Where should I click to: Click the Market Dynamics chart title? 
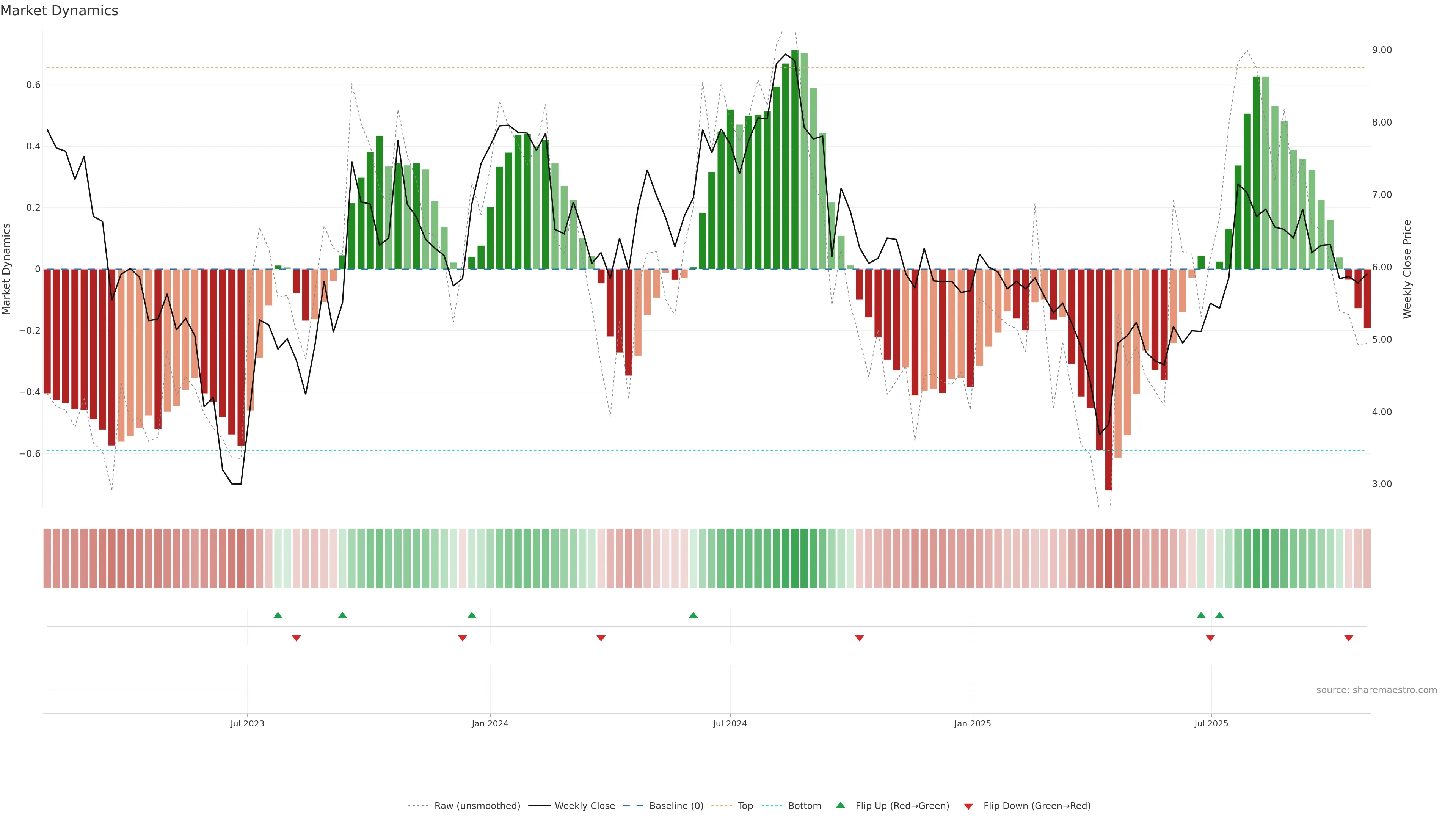tap(60, 11)
